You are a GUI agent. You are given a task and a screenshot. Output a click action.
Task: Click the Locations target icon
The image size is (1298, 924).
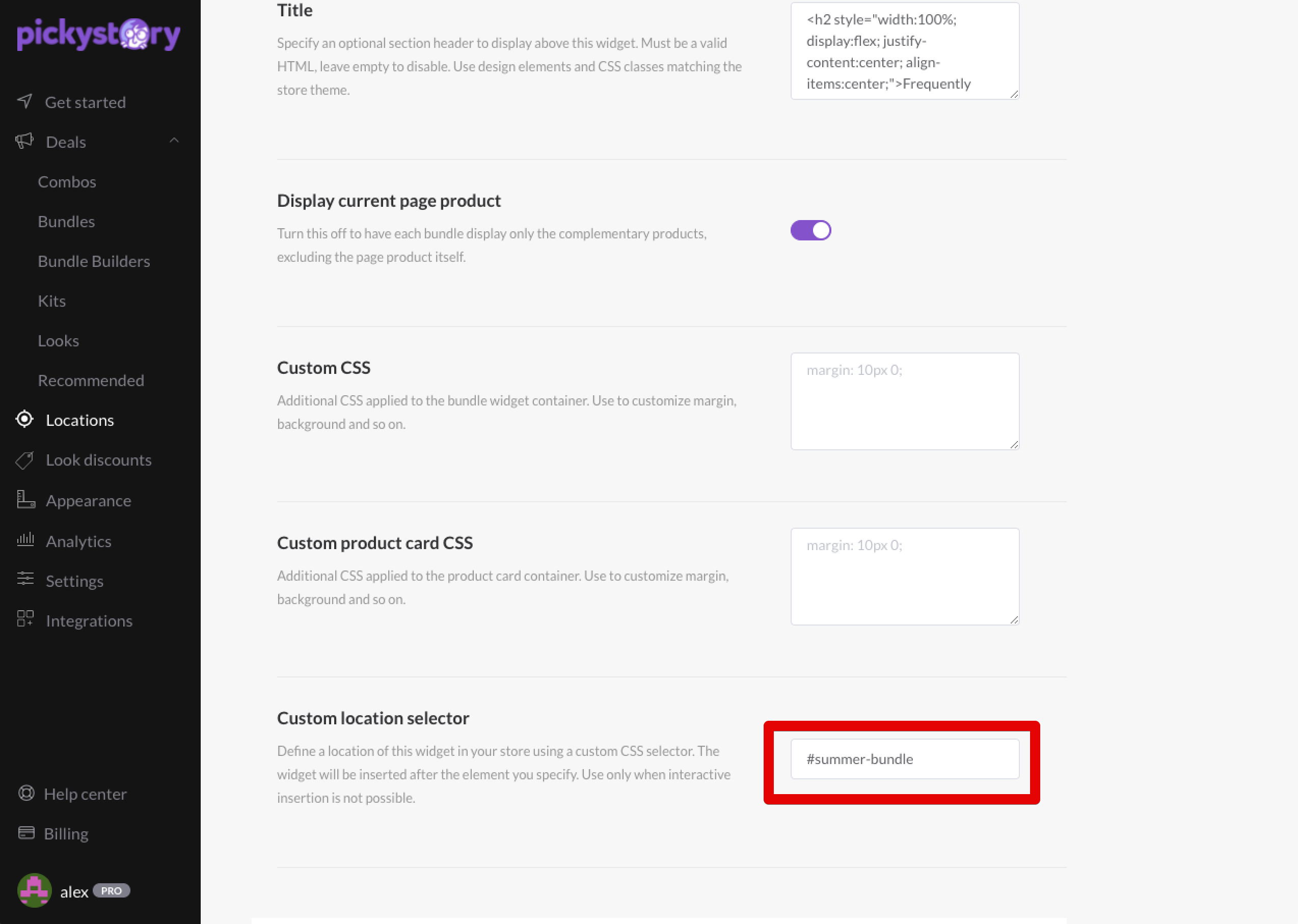pos(24,419)
